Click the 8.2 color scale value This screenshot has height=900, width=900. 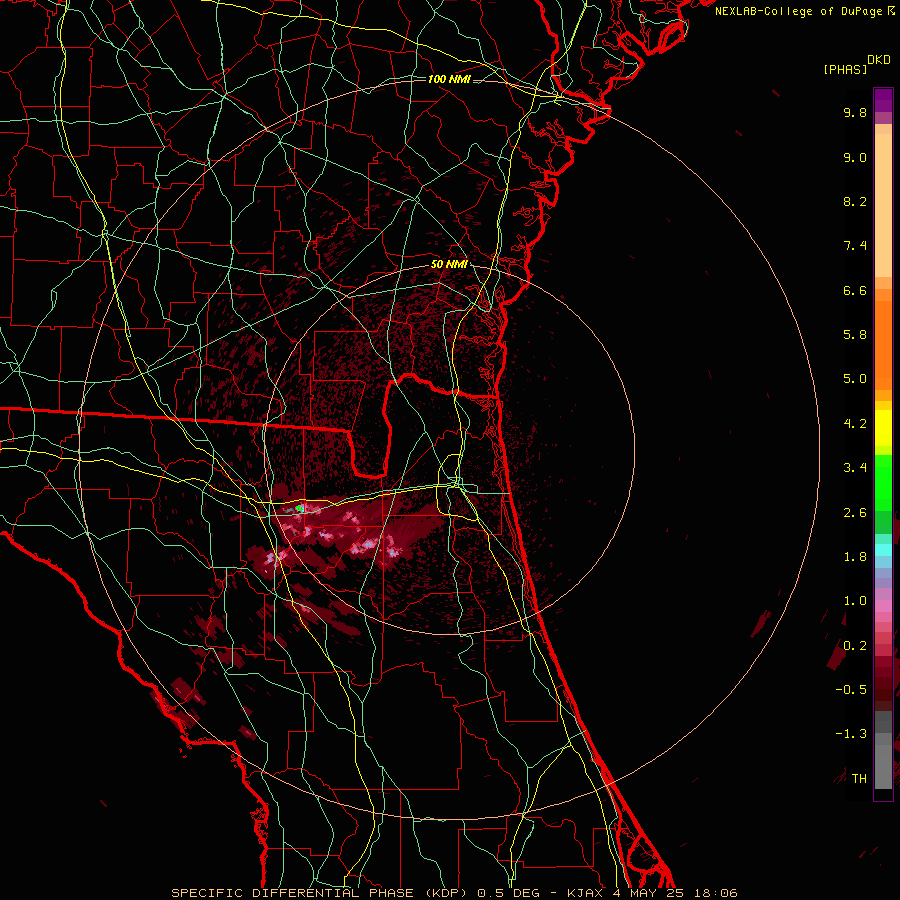(x=855, y=201)
